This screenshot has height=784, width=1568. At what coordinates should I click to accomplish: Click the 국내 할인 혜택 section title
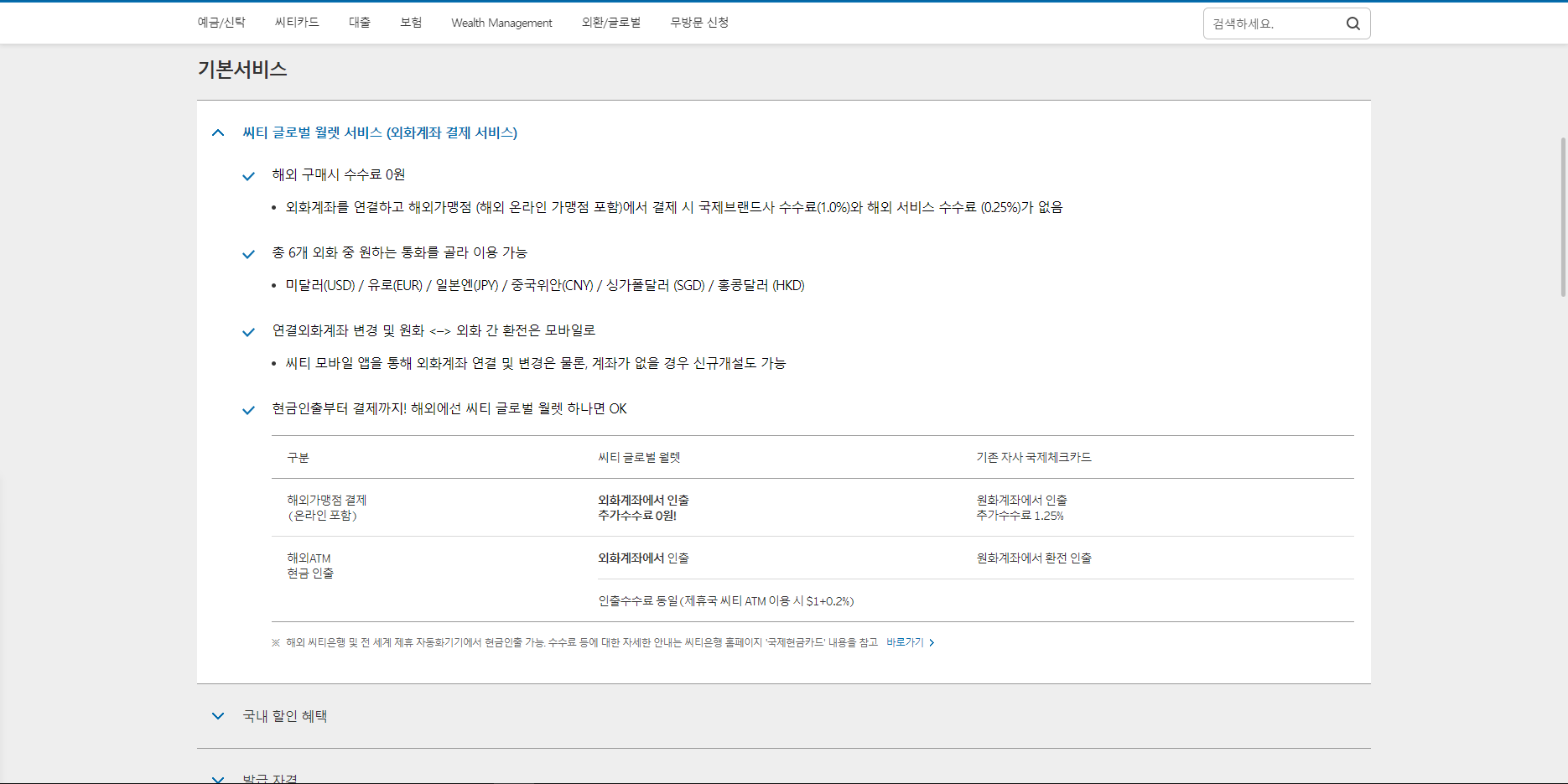tap(285, 716)
